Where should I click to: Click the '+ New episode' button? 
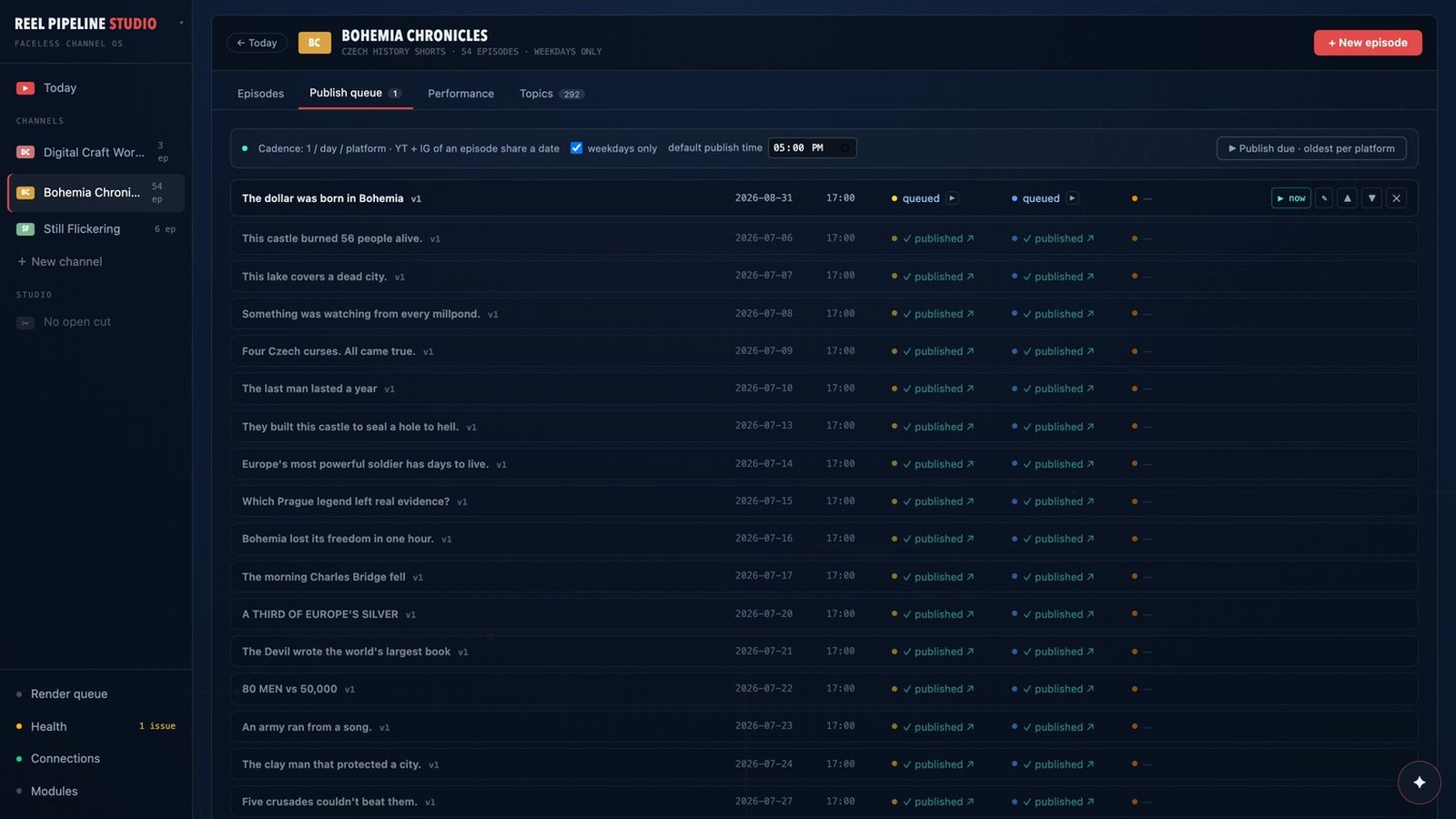click(x=1368, y=43)
